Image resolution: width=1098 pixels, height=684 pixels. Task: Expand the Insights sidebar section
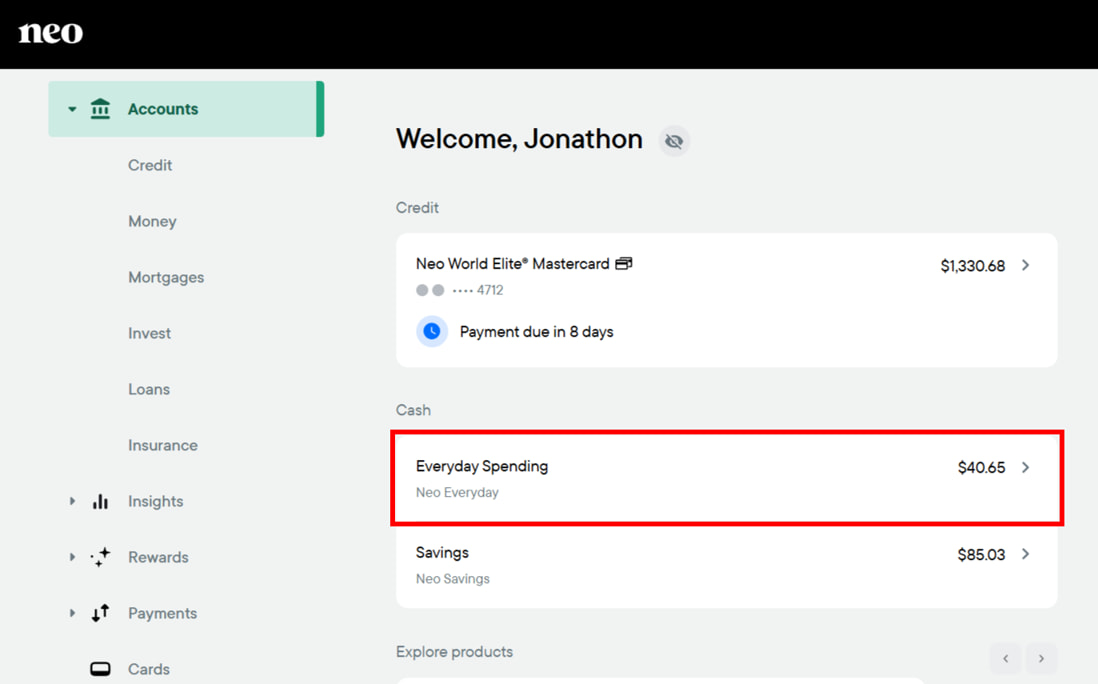(x=72, y=501)
